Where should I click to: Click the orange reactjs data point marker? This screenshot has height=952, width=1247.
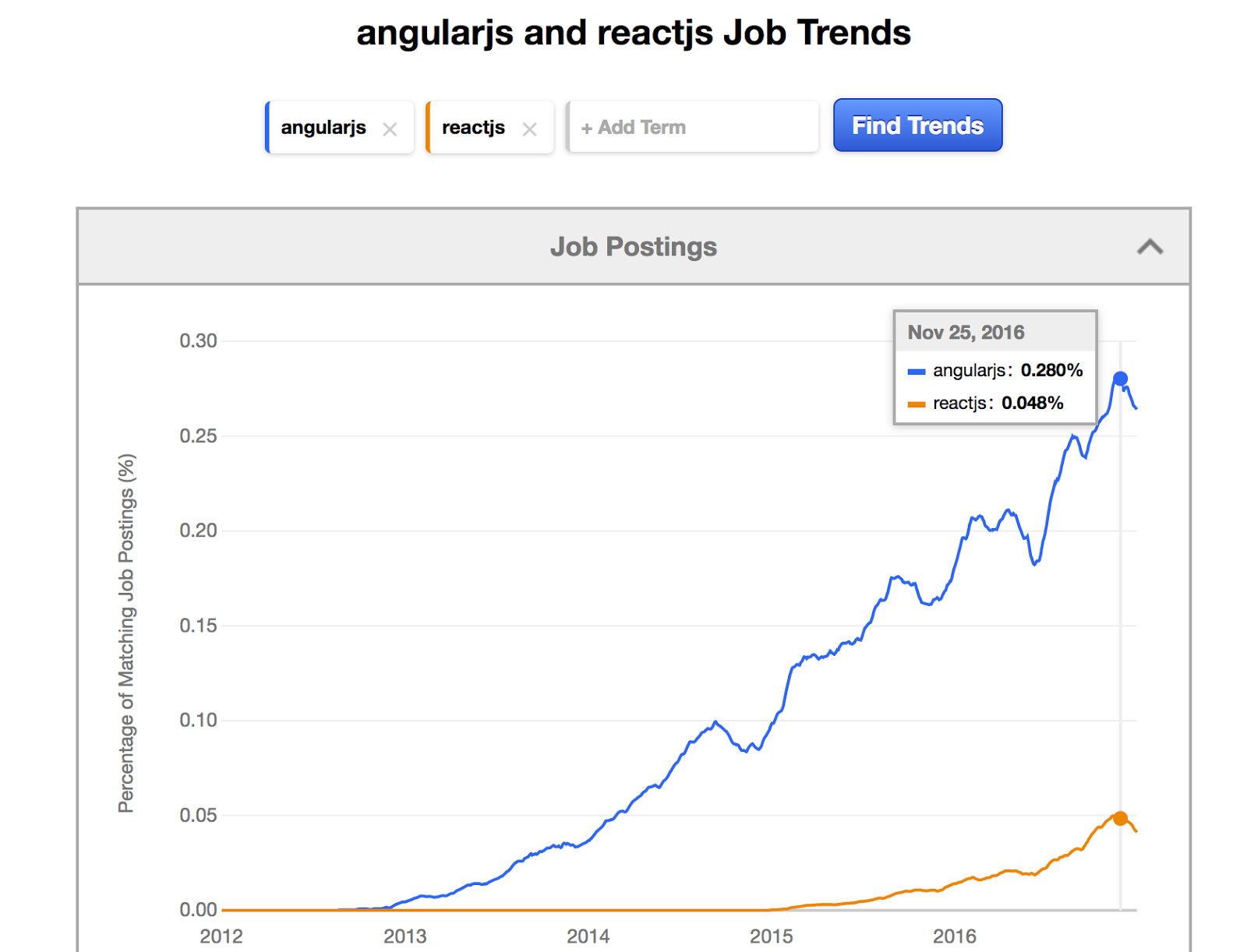pos(1120,818)
